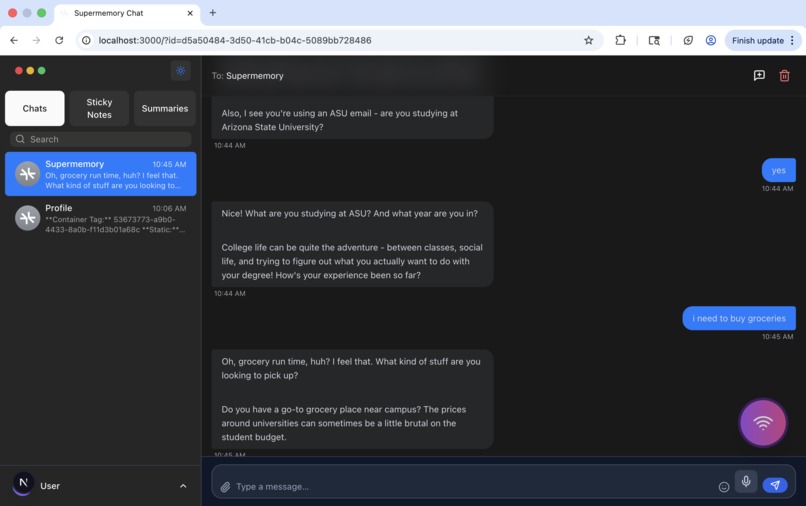This screenshot has width=806, height=506.
Task: Open the tab search icon in toolbar
Action: [654, 40]
